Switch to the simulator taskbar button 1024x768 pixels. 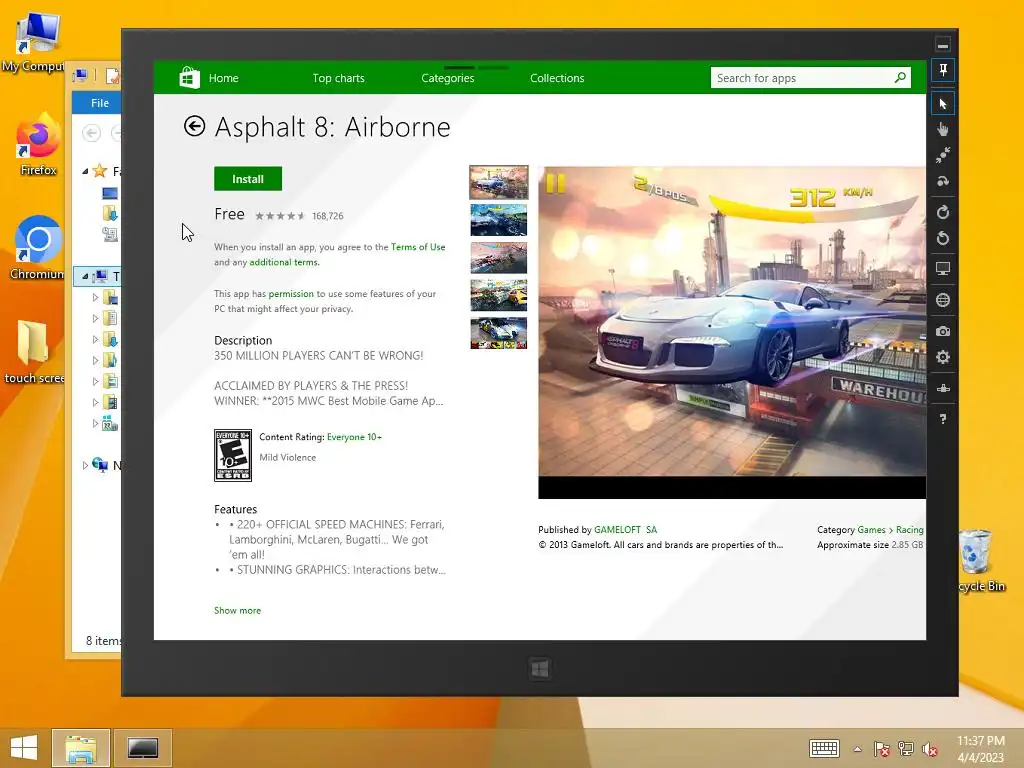click(x=142, y=748)
